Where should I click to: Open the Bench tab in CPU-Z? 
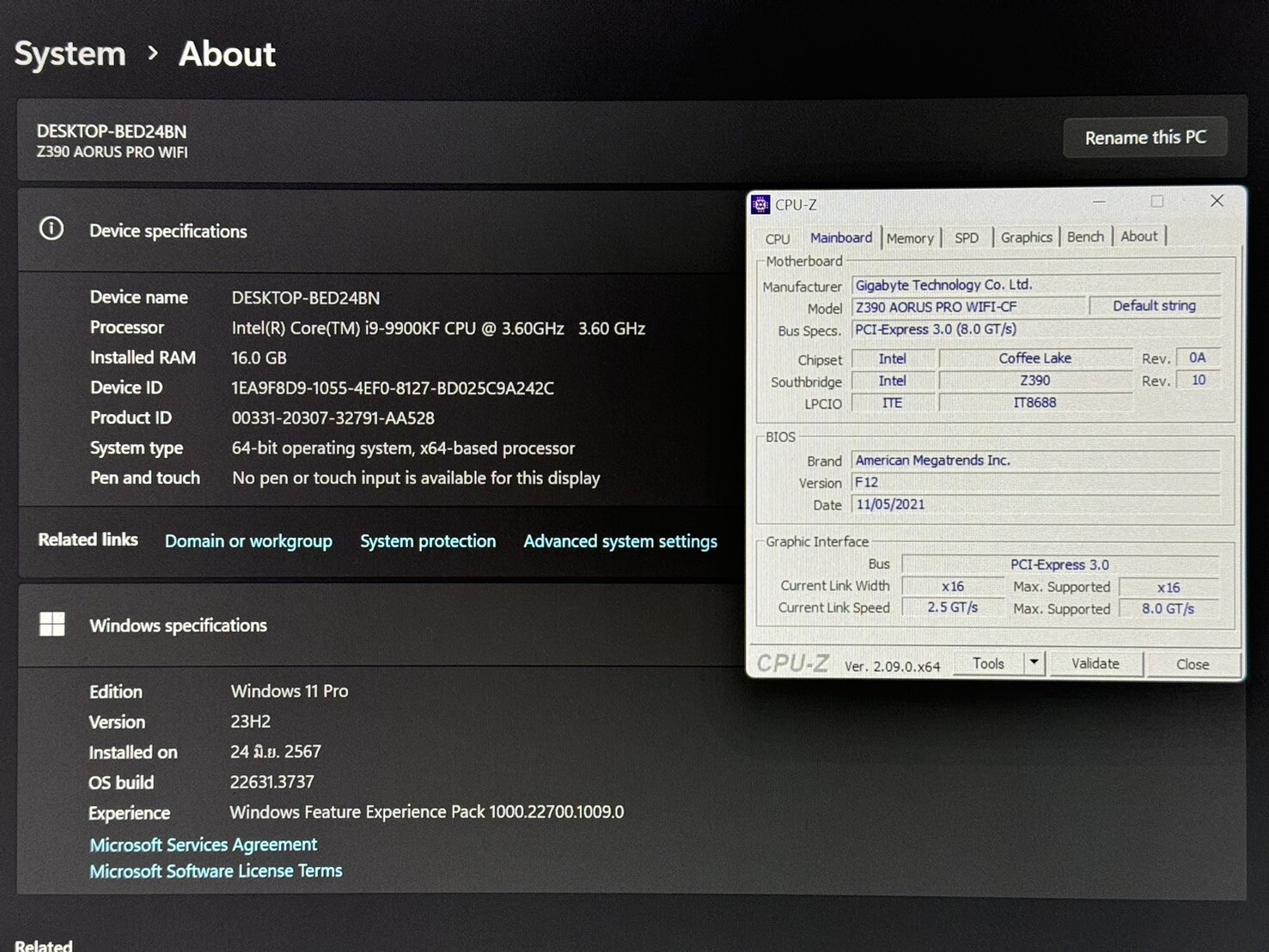1085,236
